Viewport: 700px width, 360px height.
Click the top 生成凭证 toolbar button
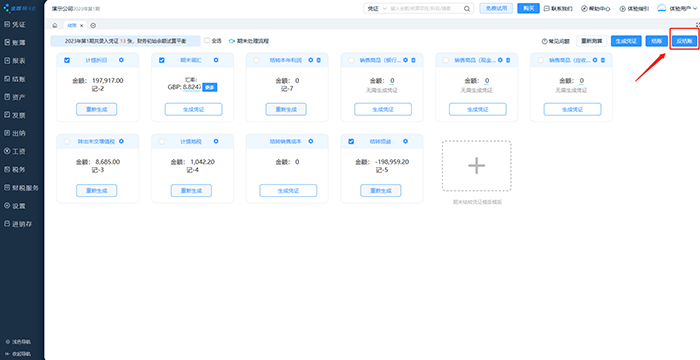[626, 41]
